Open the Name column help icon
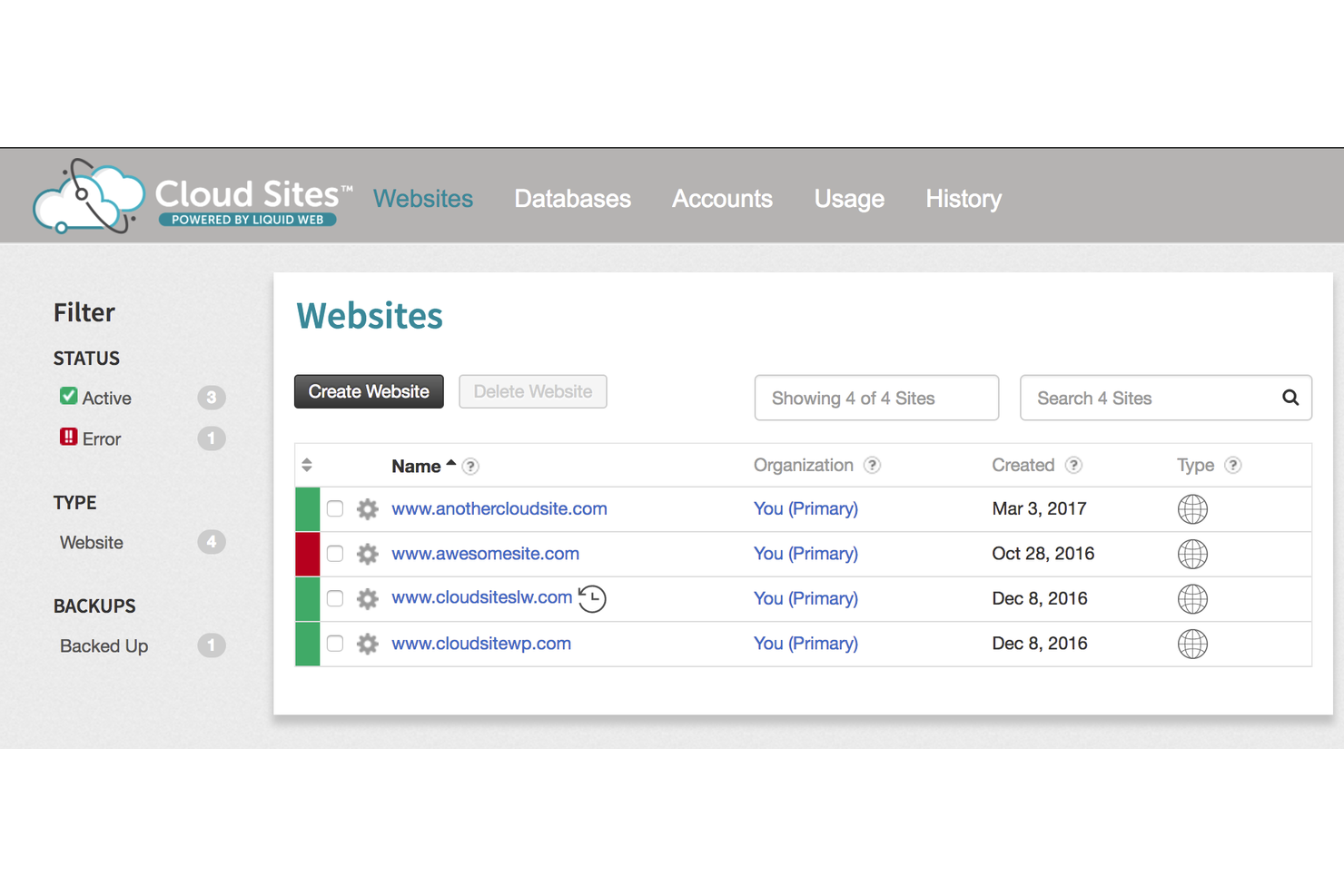This screenshot has height=896, width=1344. (x=470, y=466)
